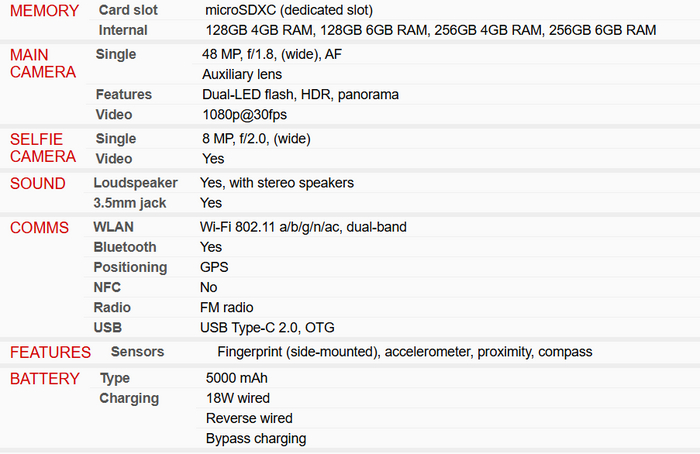Viewport: 700px width, 454px height.
Task: Click the Charging label under Battery
Action: pos(129,398)
